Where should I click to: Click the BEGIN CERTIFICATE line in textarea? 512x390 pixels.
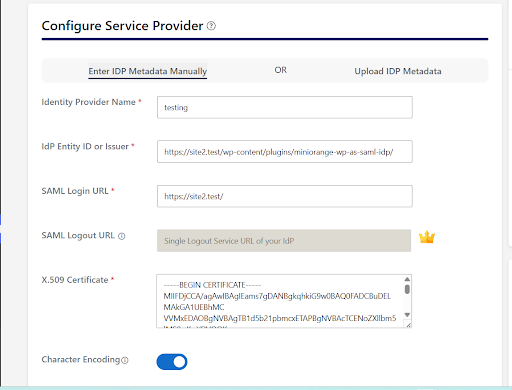(x=212, y=285)
